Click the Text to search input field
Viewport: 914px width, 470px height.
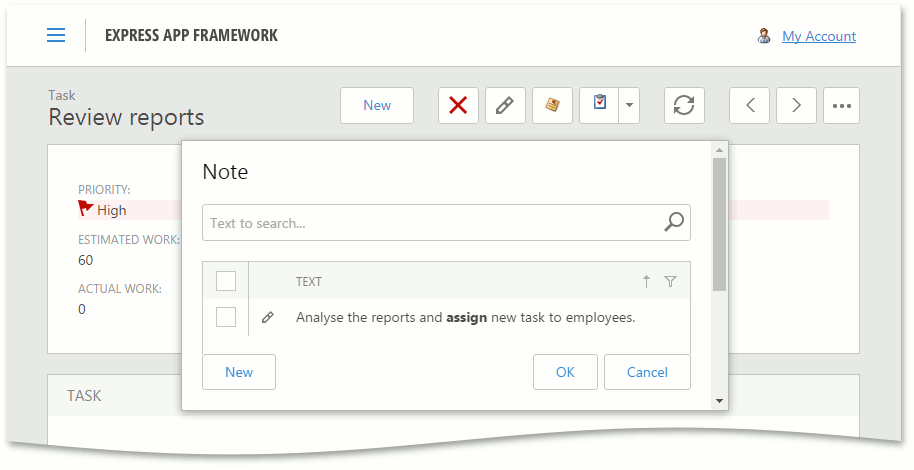[430, 223]
